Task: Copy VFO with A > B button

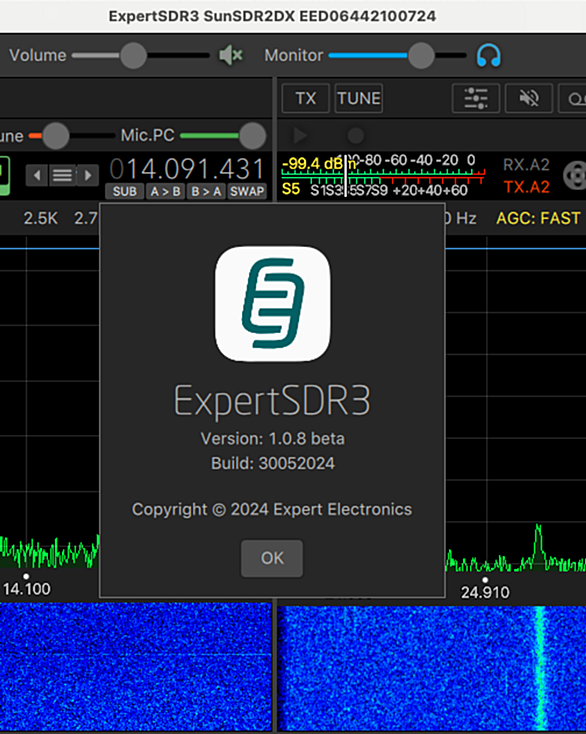Action: pos(165,191)
